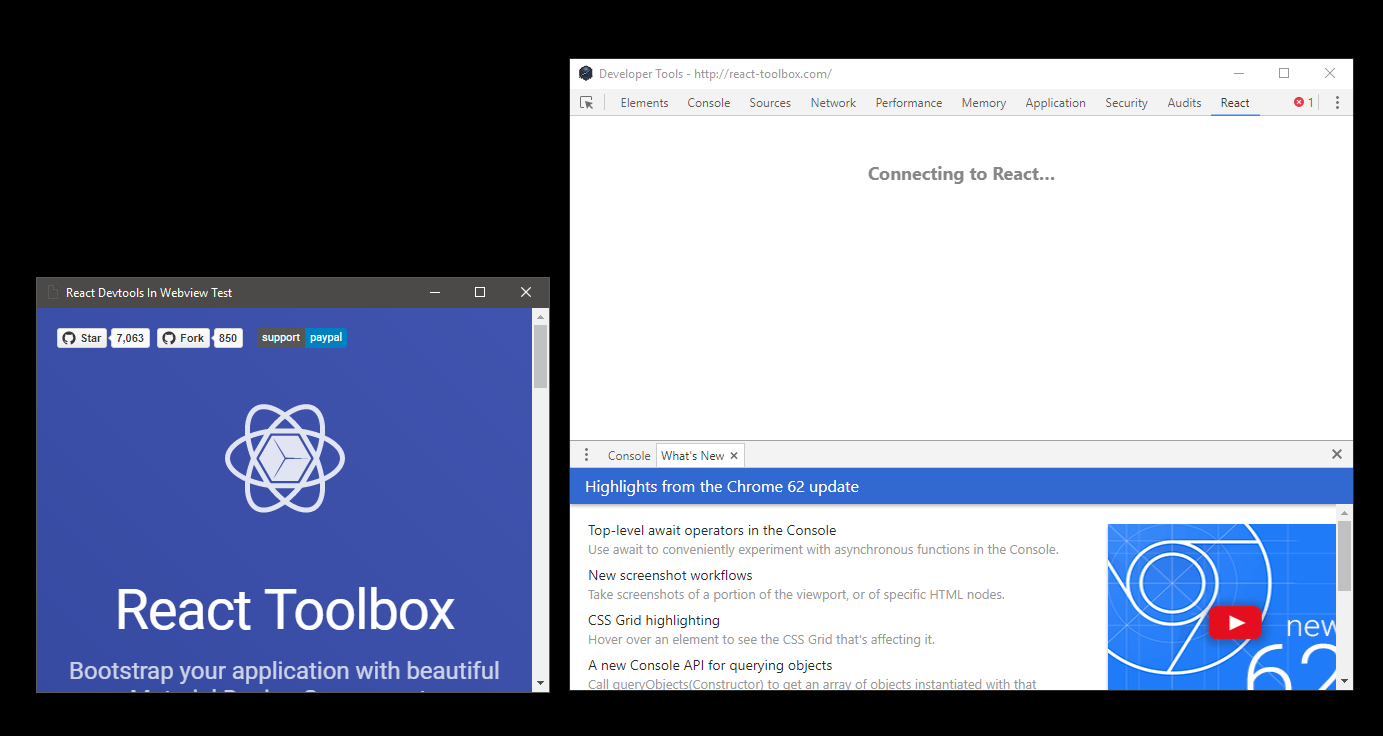Open the Application tab
The width and height of the screenshot is (1383, 736).
tap(1055, 103)
